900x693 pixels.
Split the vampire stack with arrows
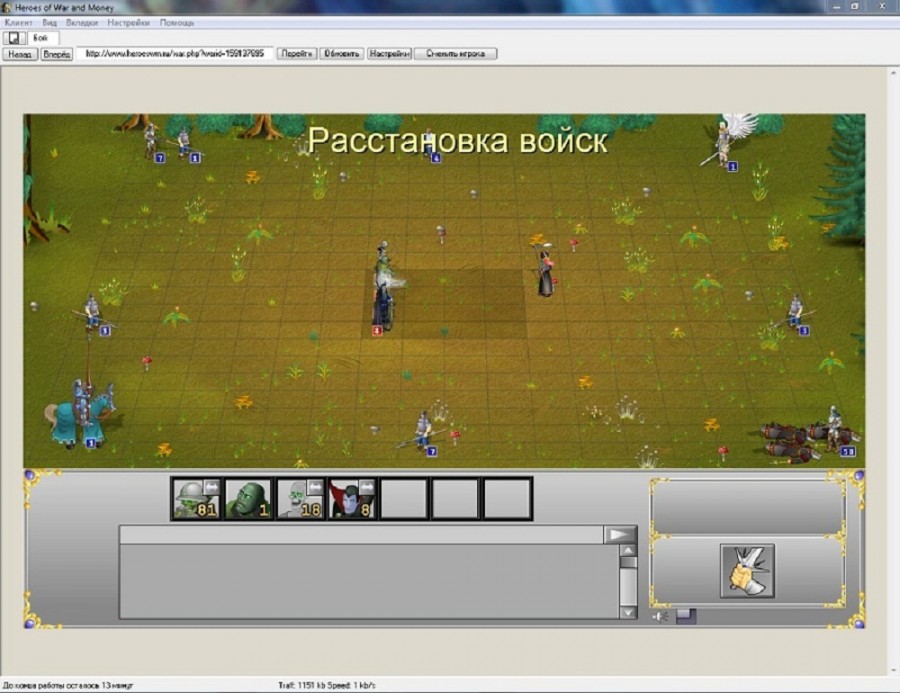366,487
